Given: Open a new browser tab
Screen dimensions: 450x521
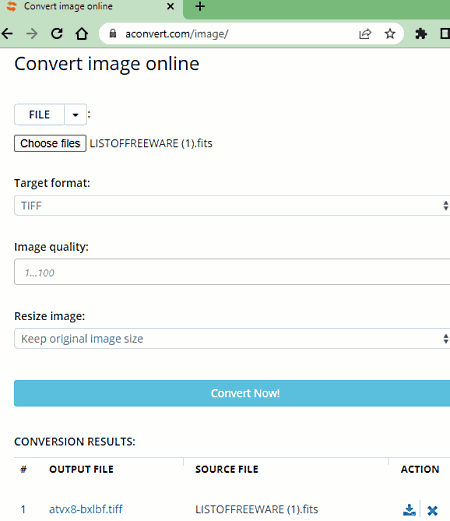Looking at the screenshot, I should (200, 6).
